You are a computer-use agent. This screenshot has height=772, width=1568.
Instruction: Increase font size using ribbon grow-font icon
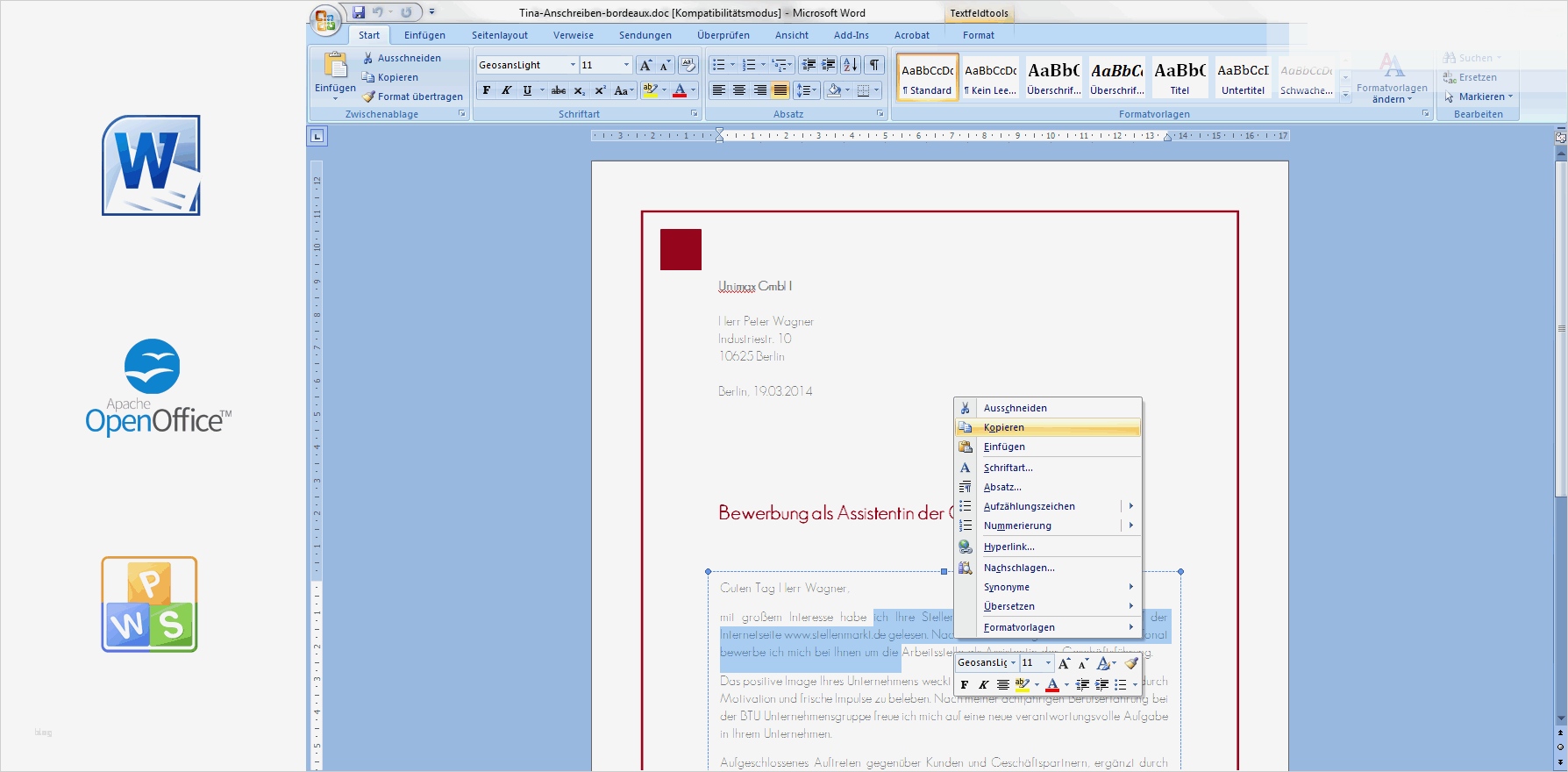click(645, 65)
